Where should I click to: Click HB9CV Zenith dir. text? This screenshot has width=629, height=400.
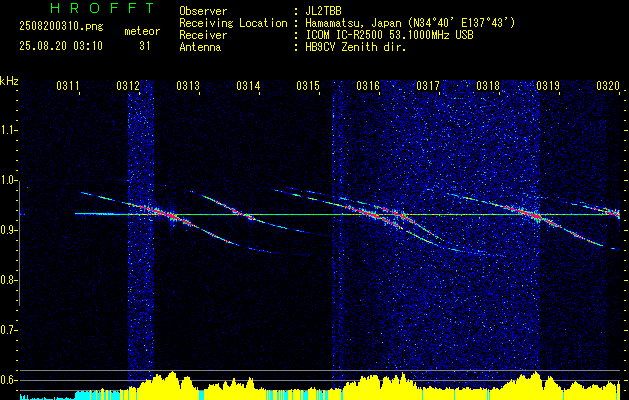pyautogui.click(x=356, y=47)
